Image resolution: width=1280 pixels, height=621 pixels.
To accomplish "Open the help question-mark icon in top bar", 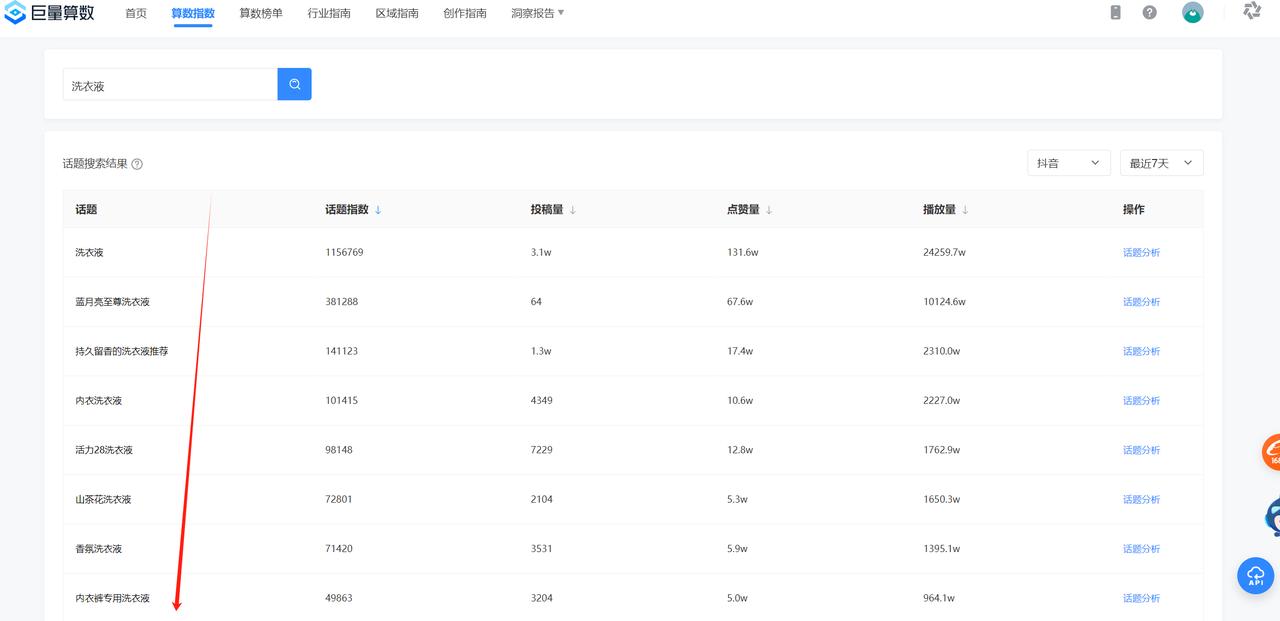I will (x=1149, y=12).
